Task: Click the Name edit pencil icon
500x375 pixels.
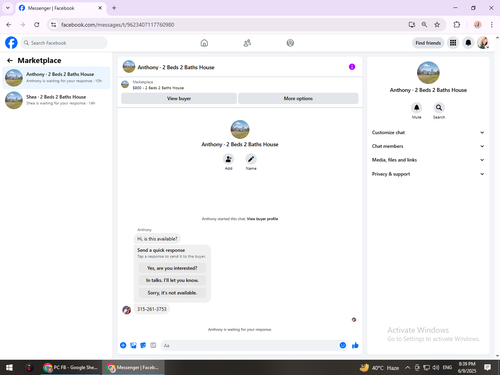Action: pyautogui.click(x=251, y=159)
